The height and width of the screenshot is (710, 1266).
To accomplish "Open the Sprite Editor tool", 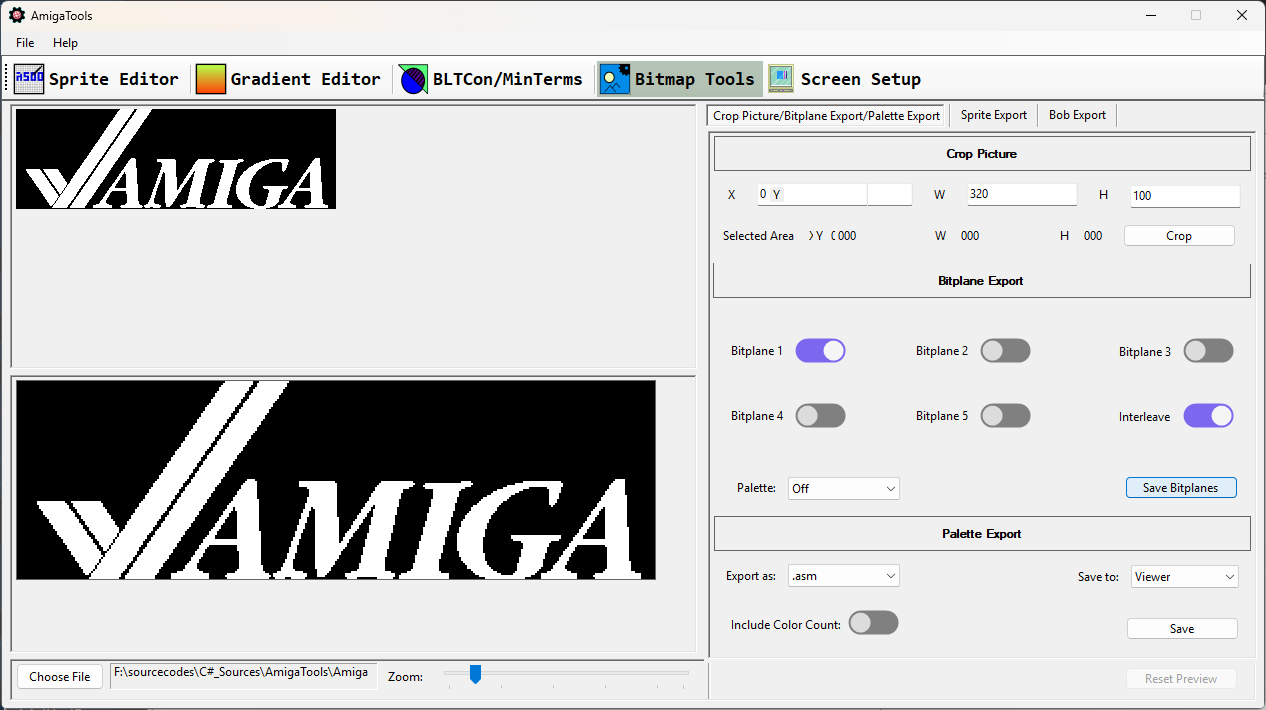I will (97, 79).
